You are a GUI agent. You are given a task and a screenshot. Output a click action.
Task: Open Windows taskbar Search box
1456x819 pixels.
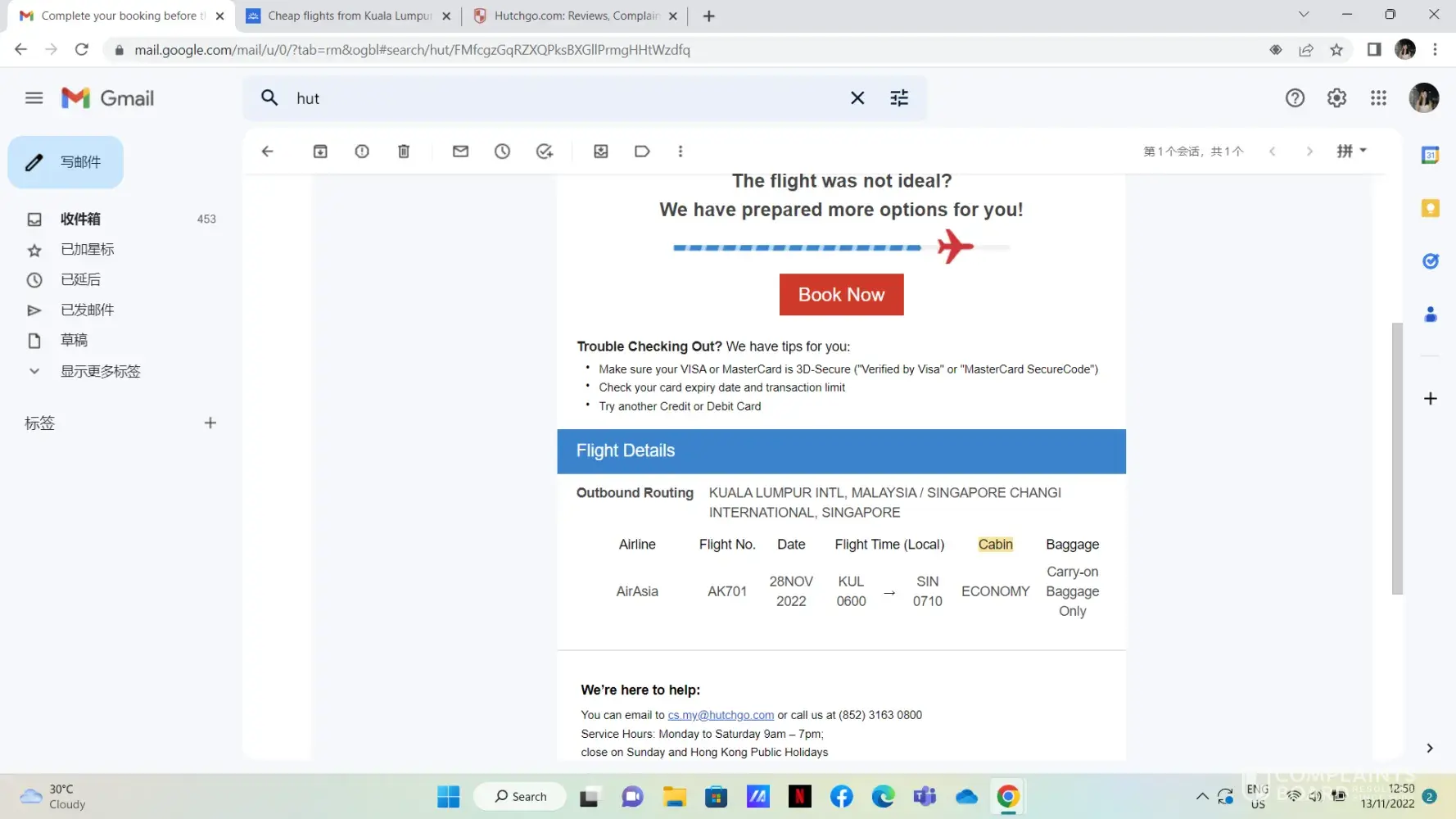pyautogui.click(x=520, y=796)
